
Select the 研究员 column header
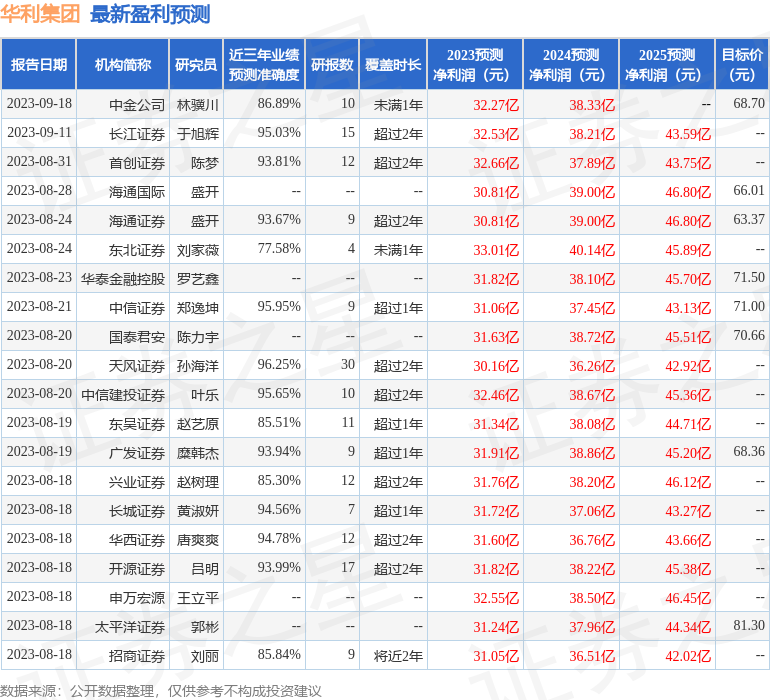coord(196,64)
